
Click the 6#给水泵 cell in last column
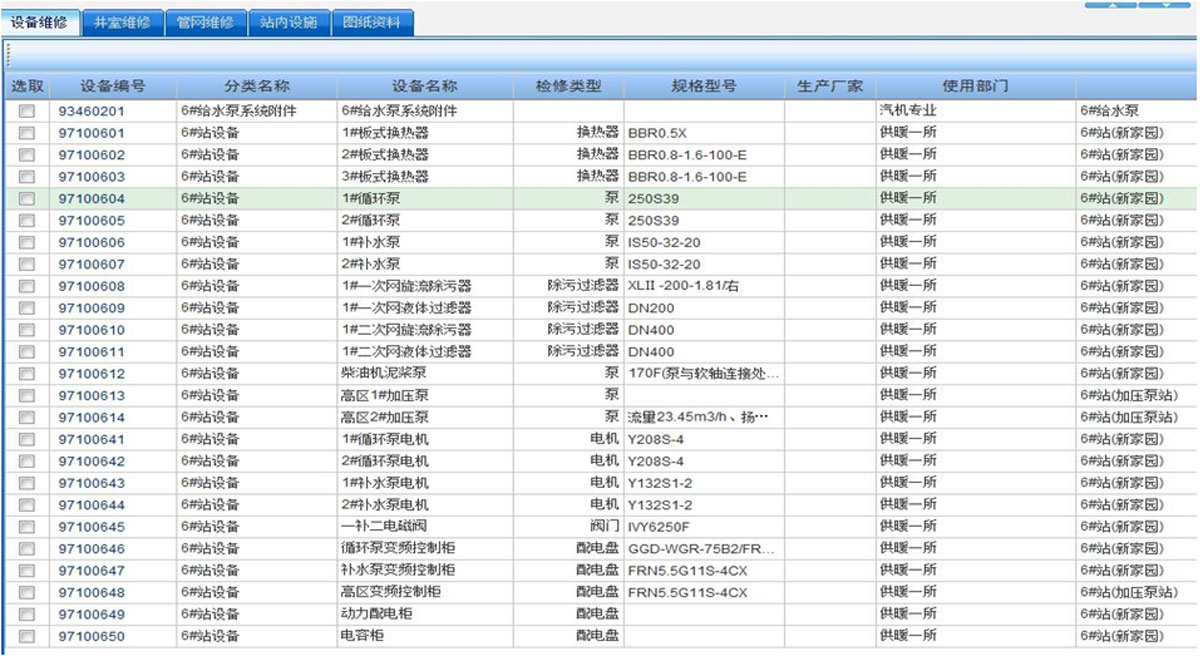pyautogui.click(x=1109, y=111)
